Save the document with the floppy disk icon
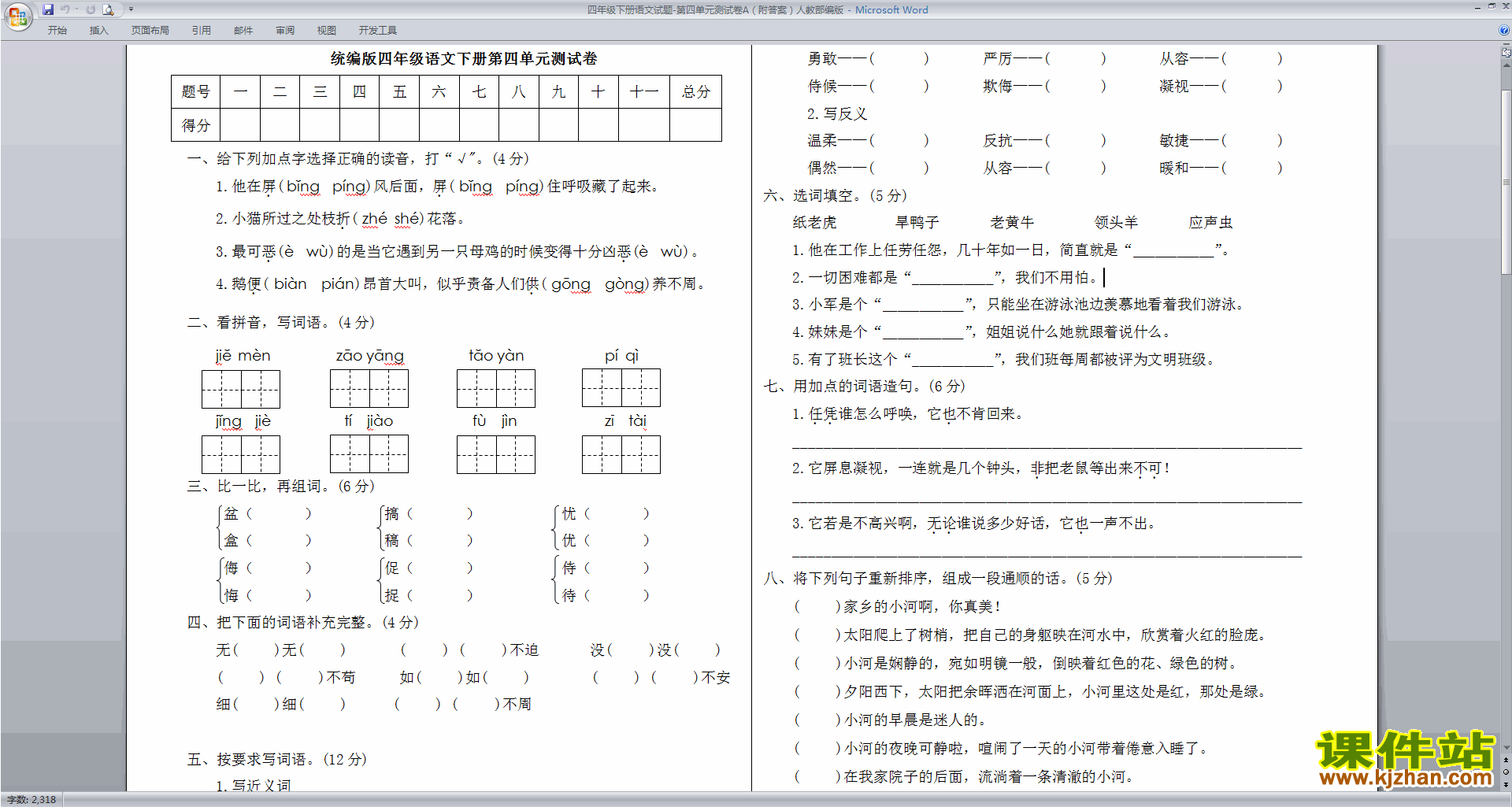 [48, 9]
